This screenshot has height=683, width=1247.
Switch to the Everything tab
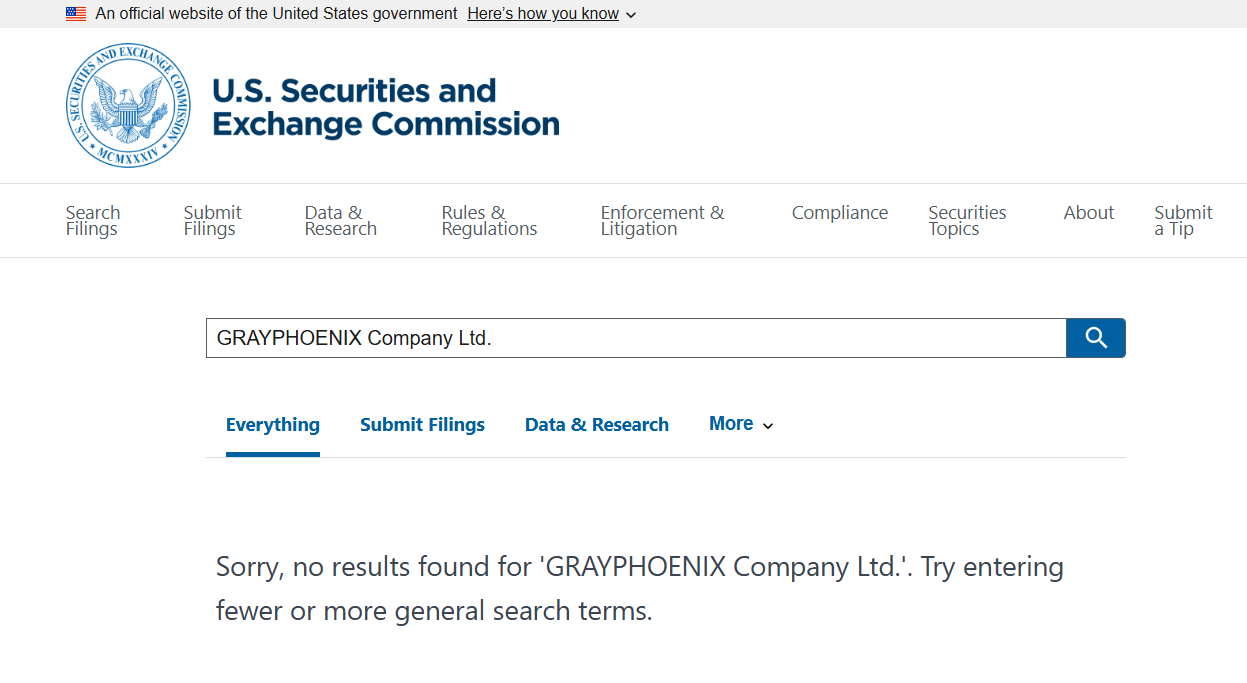[x=272, y=423]
